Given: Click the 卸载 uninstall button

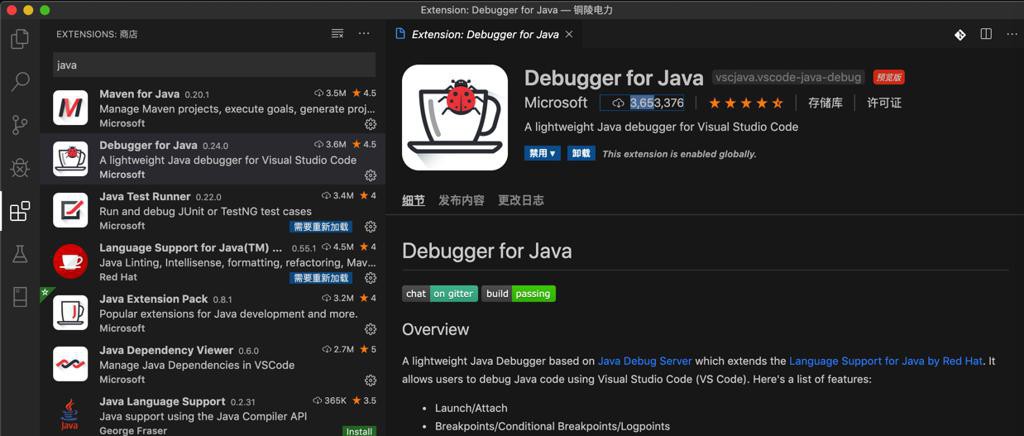Looking at the screenshot, I should tap(581, 153).
